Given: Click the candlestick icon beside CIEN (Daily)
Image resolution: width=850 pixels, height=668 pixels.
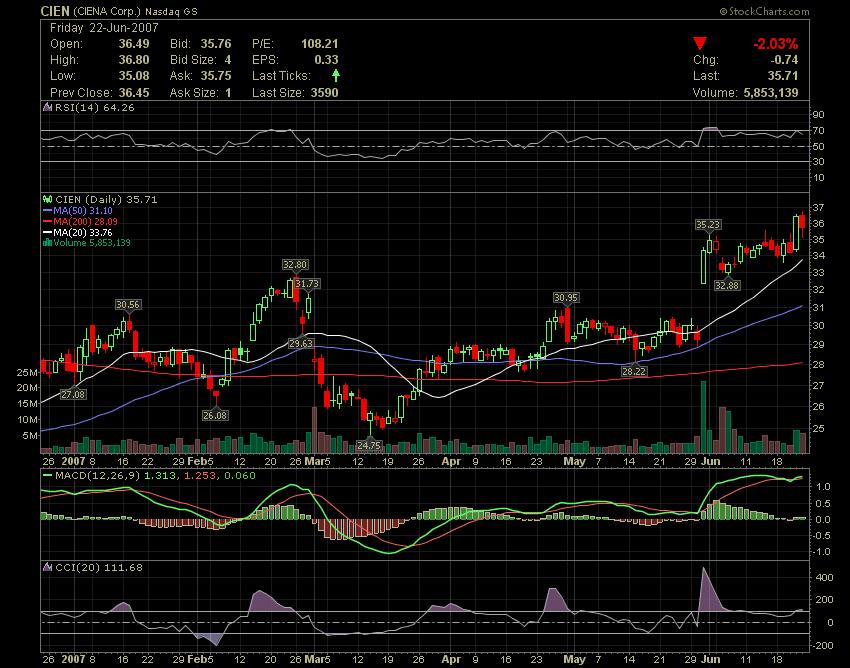Looking at the screenshot, I should coord(47,200).
